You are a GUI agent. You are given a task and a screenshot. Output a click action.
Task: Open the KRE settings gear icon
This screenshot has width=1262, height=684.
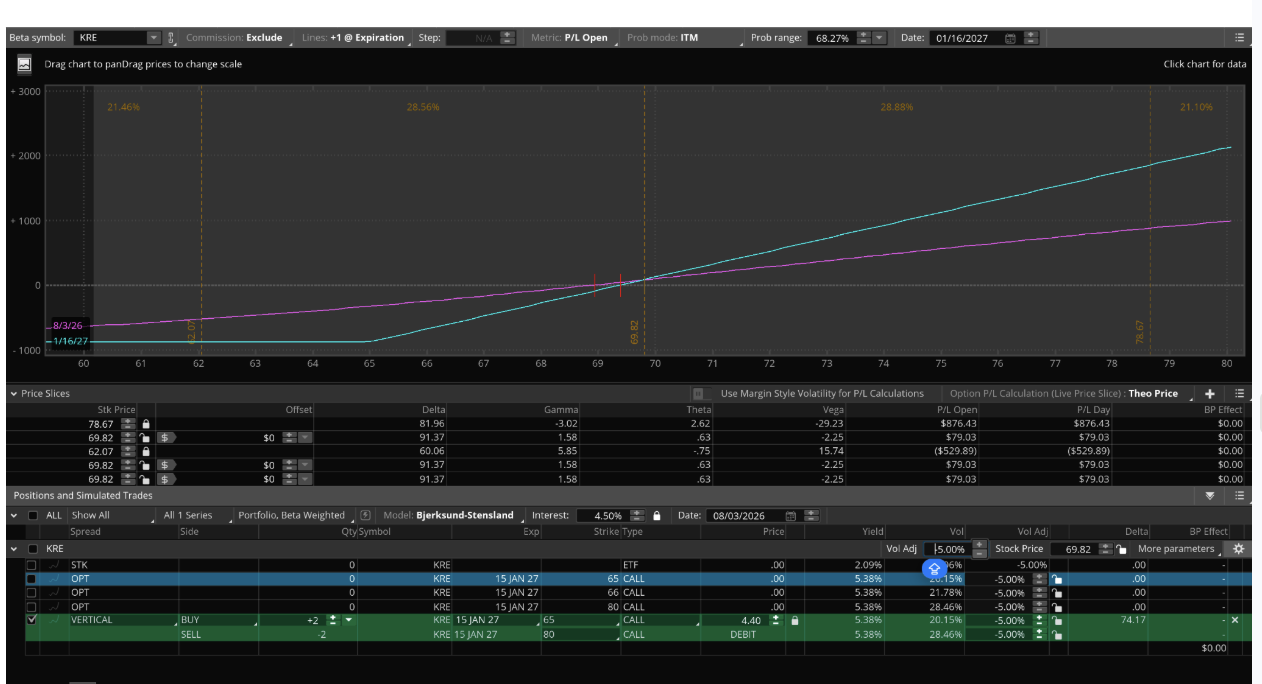[1239, 549]
